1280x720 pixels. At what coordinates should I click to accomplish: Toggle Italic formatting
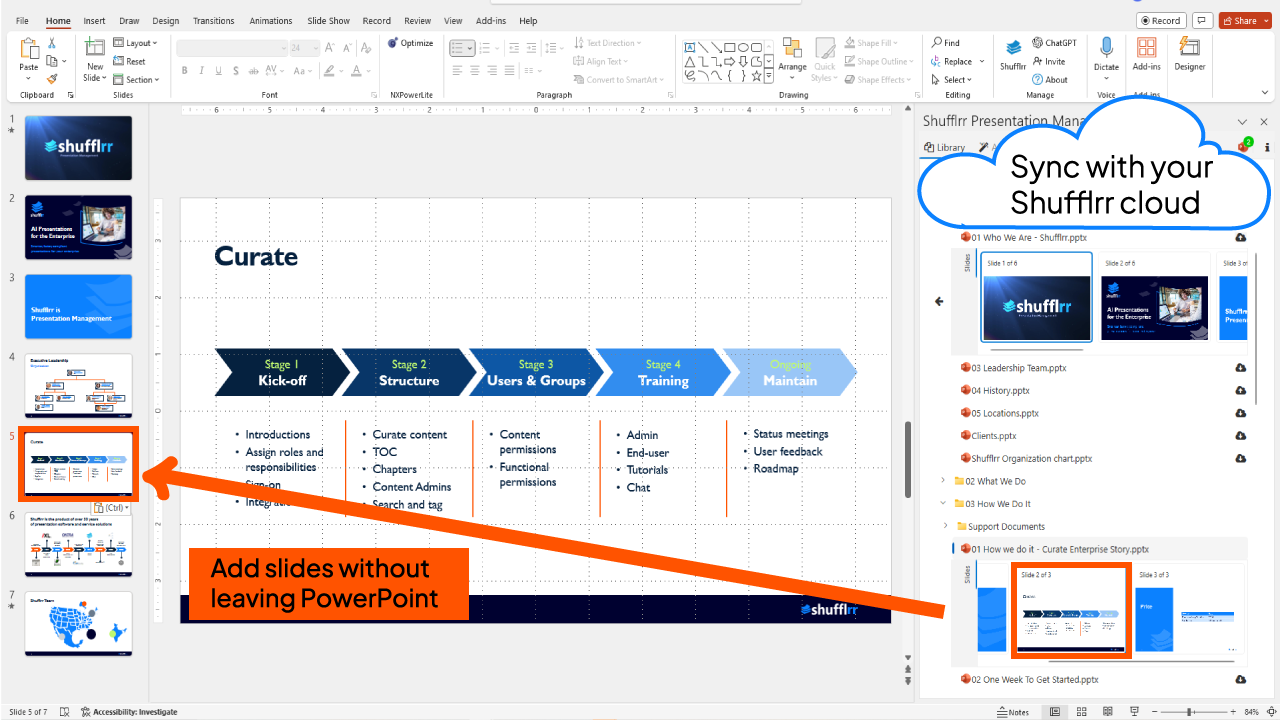pos(201,70)
